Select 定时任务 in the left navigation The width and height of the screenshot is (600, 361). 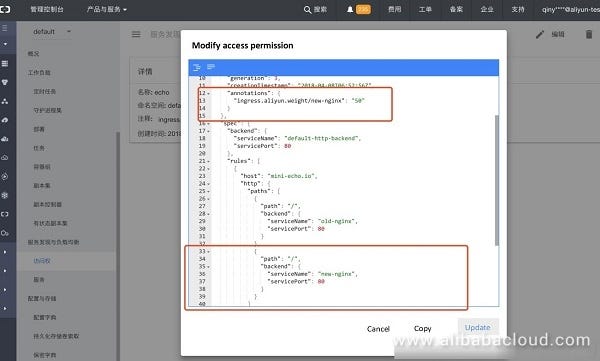pyautogui.click(x=45, y=91)
